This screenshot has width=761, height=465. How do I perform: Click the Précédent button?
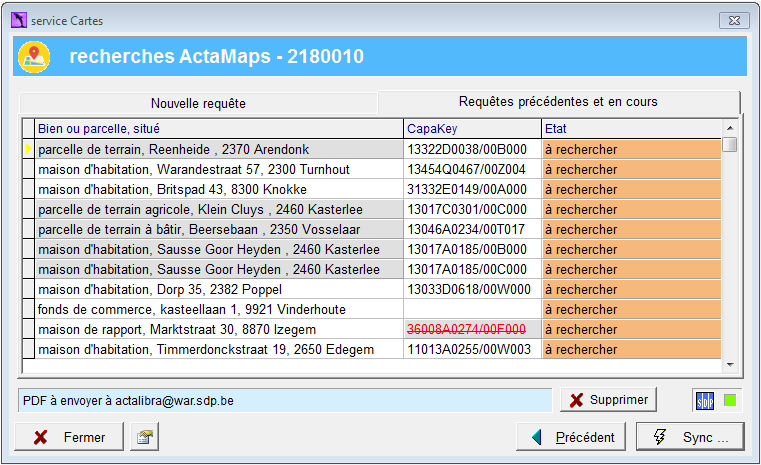[571, 437]
